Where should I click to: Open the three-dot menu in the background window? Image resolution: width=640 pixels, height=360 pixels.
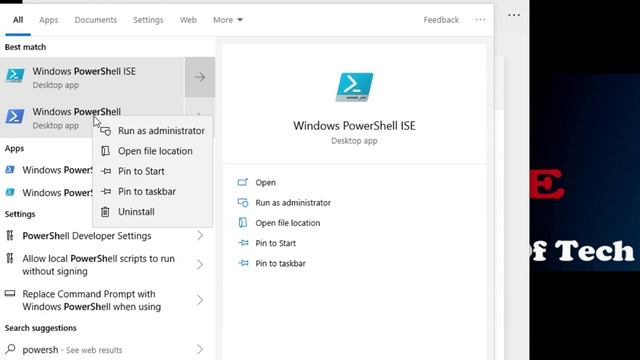(x=514, y=15)
